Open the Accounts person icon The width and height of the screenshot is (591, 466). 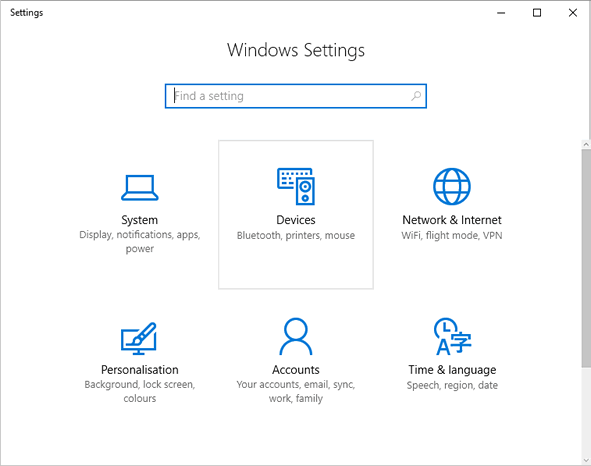[296, 336]
